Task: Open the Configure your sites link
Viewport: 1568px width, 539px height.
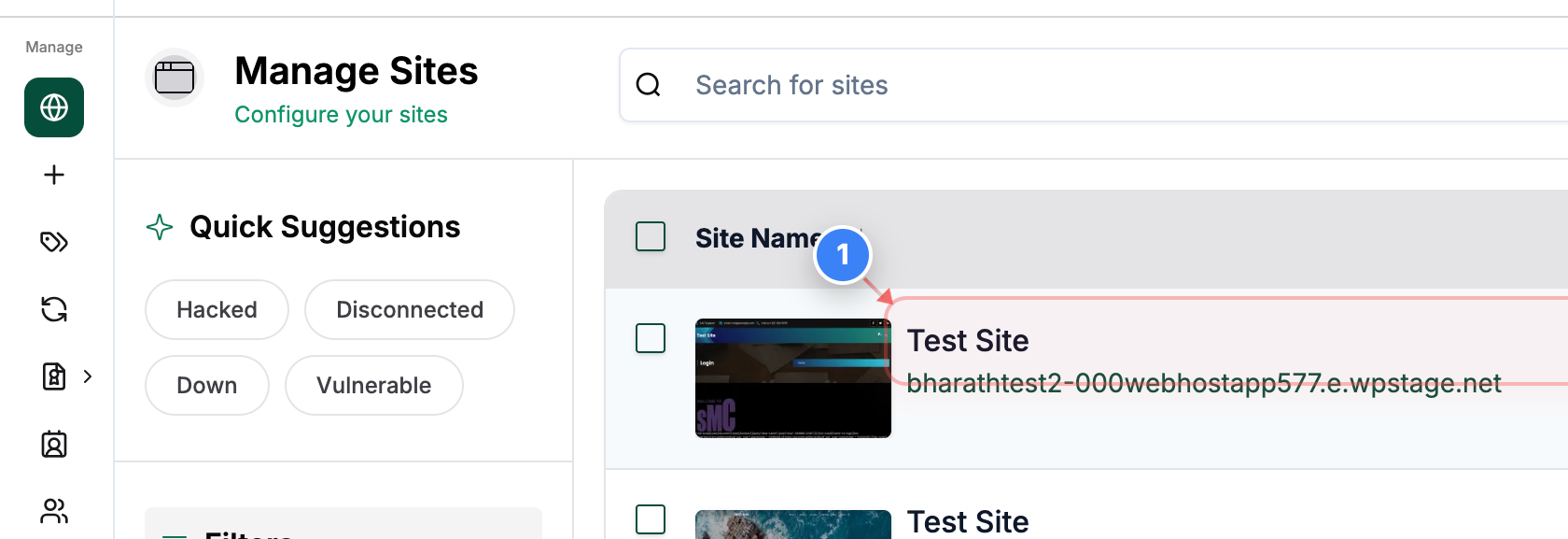Action: point(342,114)
